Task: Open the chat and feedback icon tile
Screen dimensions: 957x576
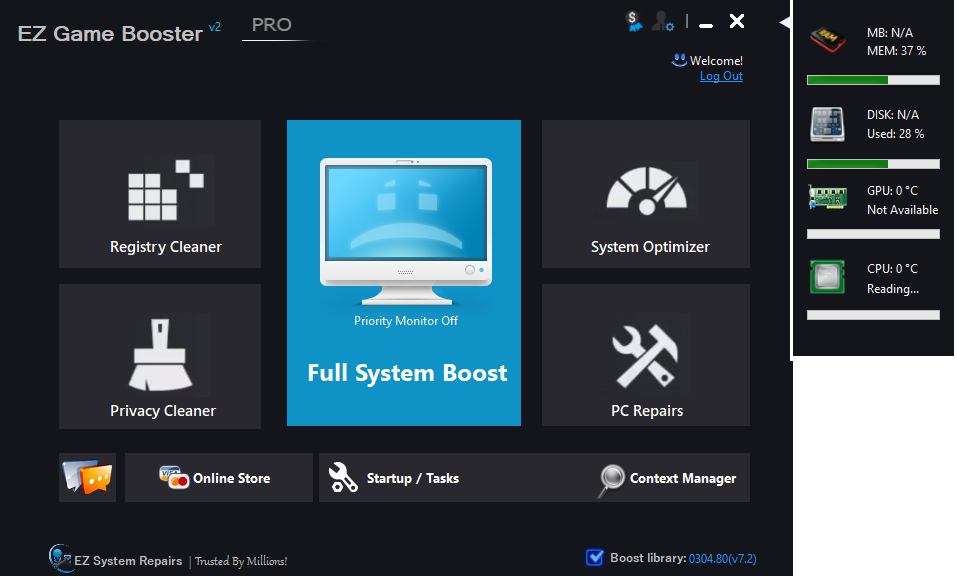Action: (x=87, y=477)
